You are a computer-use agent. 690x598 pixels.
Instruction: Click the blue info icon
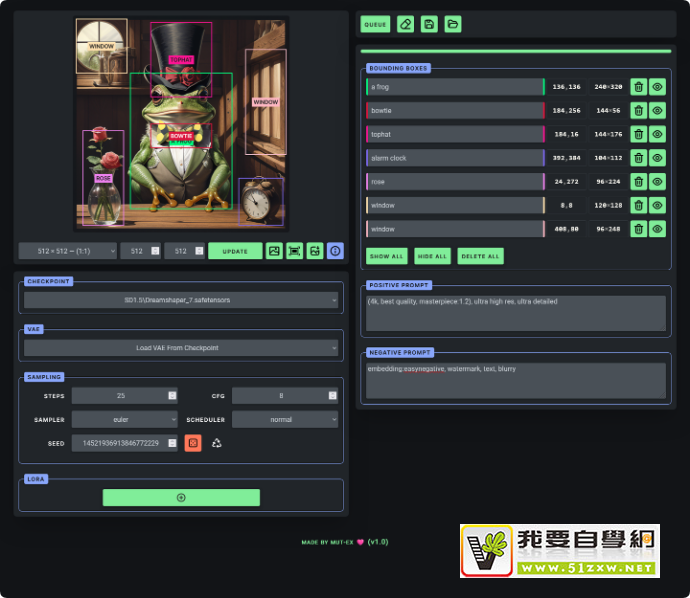coord(335,251)
